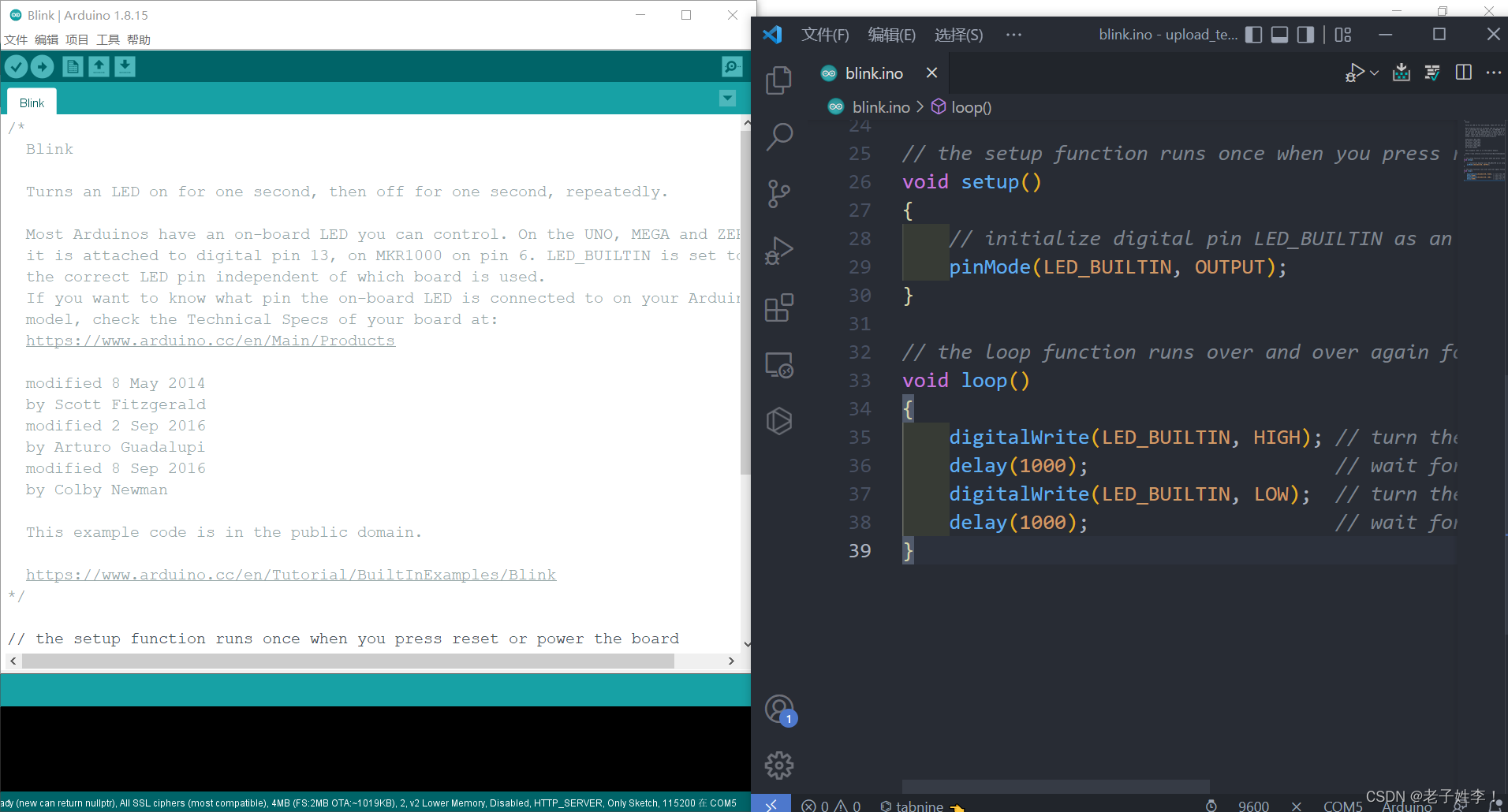1508x812 pixels.
Task: Open the Arduino 项目 menu
Action: click(x=77, y=39)
